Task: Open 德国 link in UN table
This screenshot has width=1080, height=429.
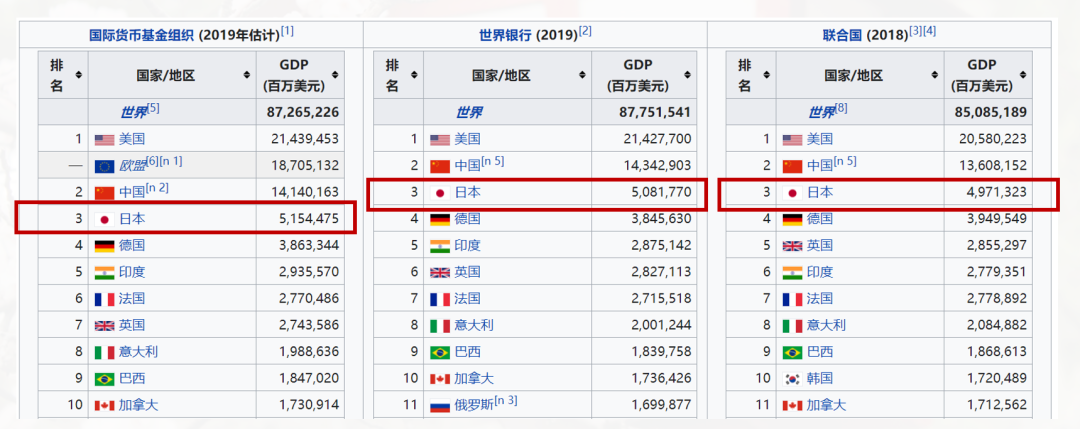Action: tap(820, 219)
